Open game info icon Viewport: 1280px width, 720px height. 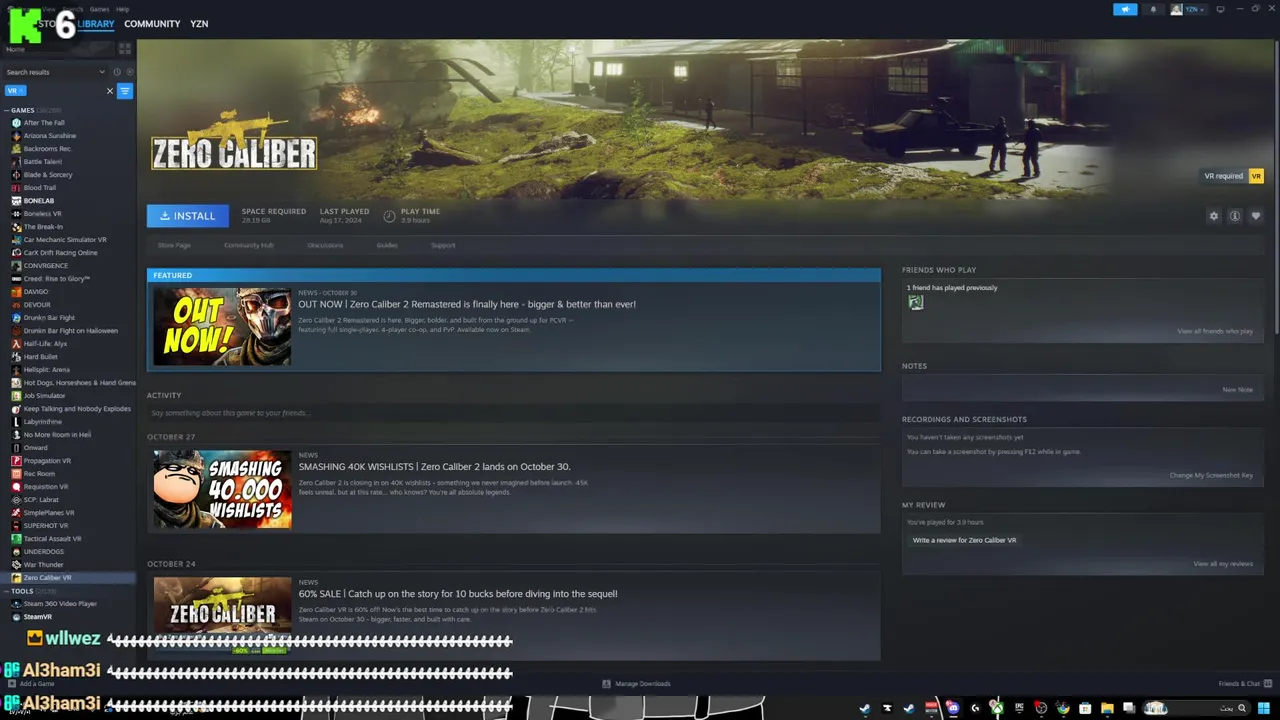[1235, 216]
